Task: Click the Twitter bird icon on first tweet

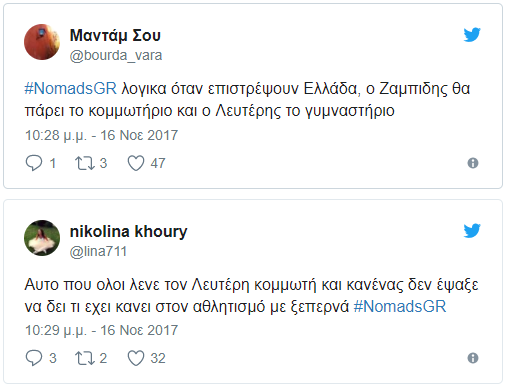Action: pos(472,35)
